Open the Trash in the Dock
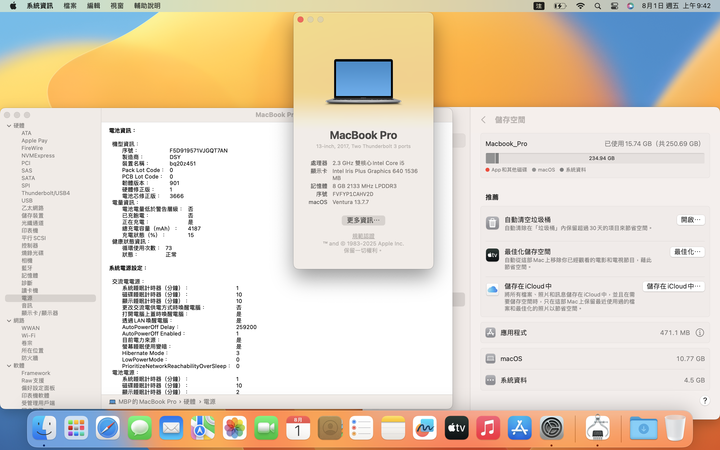The width and height of the screenshot is (720, 450). (x=675, y=428)
